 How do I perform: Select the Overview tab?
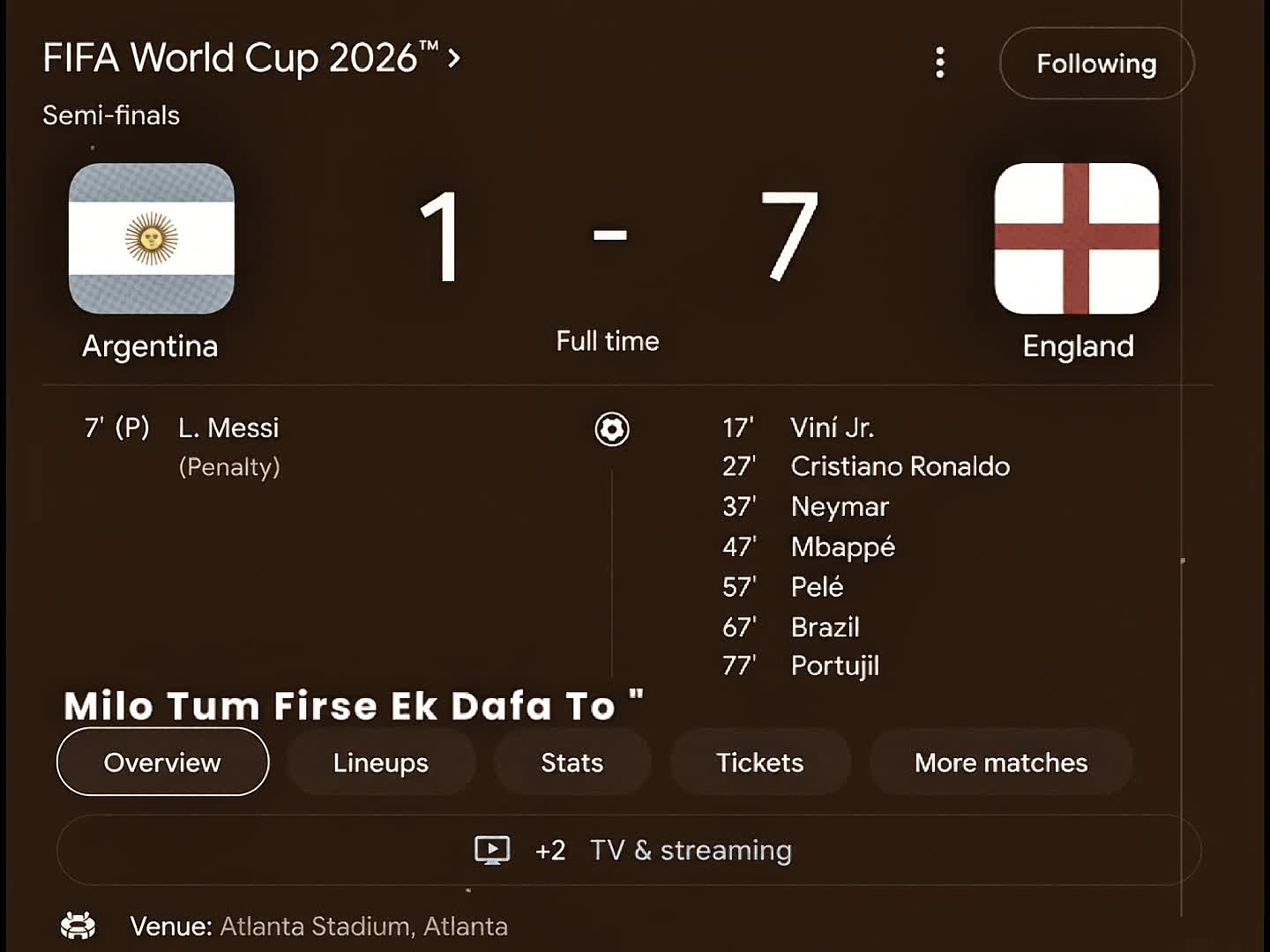click(162, 762)
